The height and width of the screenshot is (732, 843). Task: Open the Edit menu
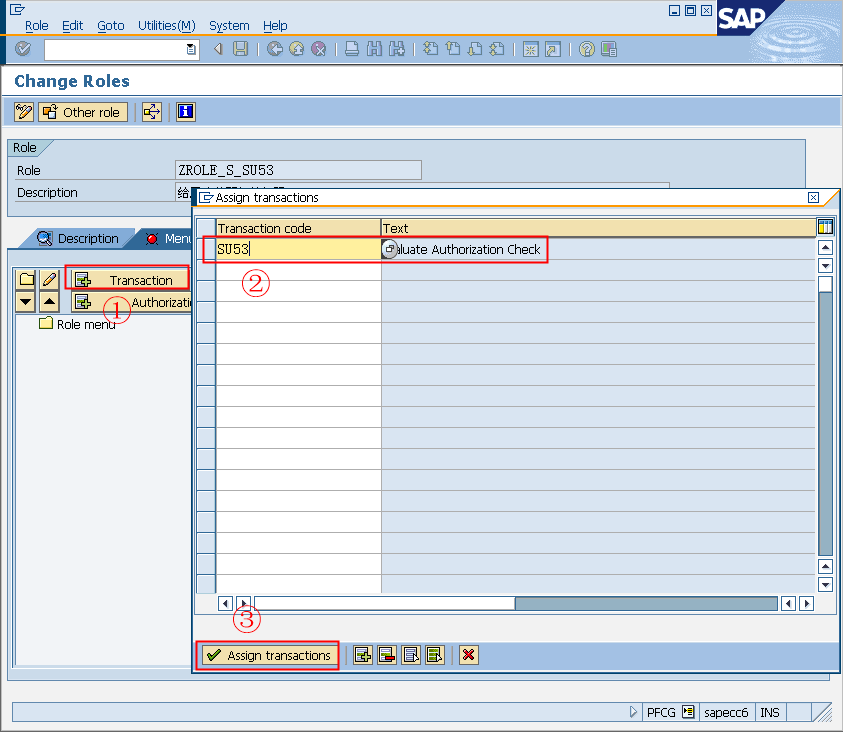click(73, 25)
